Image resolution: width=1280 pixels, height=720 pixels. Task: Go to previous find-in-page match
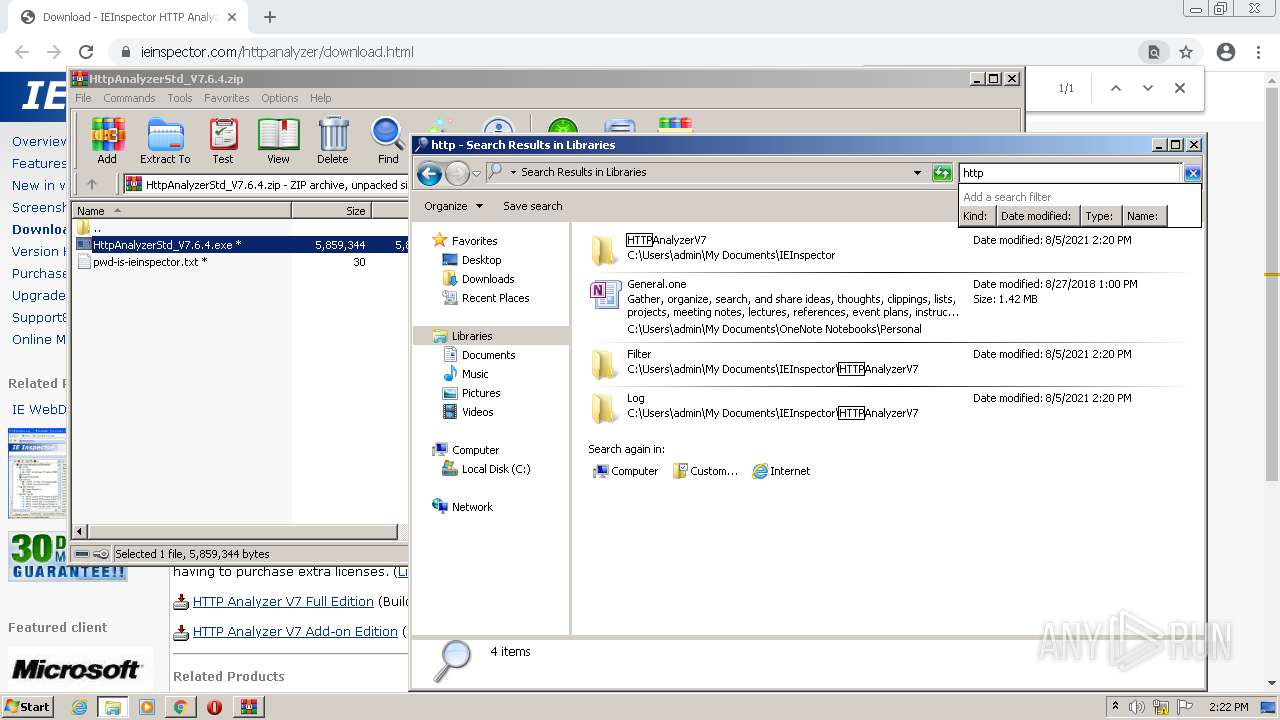[1116, 88]
